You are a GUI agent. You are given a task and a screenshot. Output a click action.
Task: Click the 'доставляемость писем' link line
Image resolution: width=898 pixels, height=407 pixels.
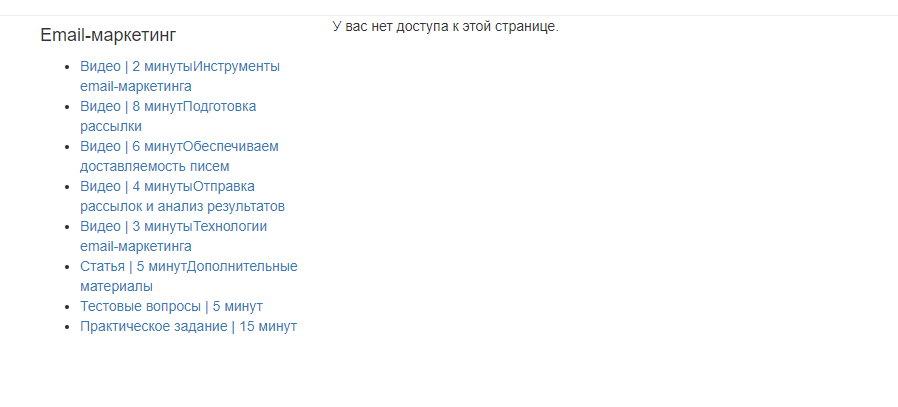(x=155, y=167)
